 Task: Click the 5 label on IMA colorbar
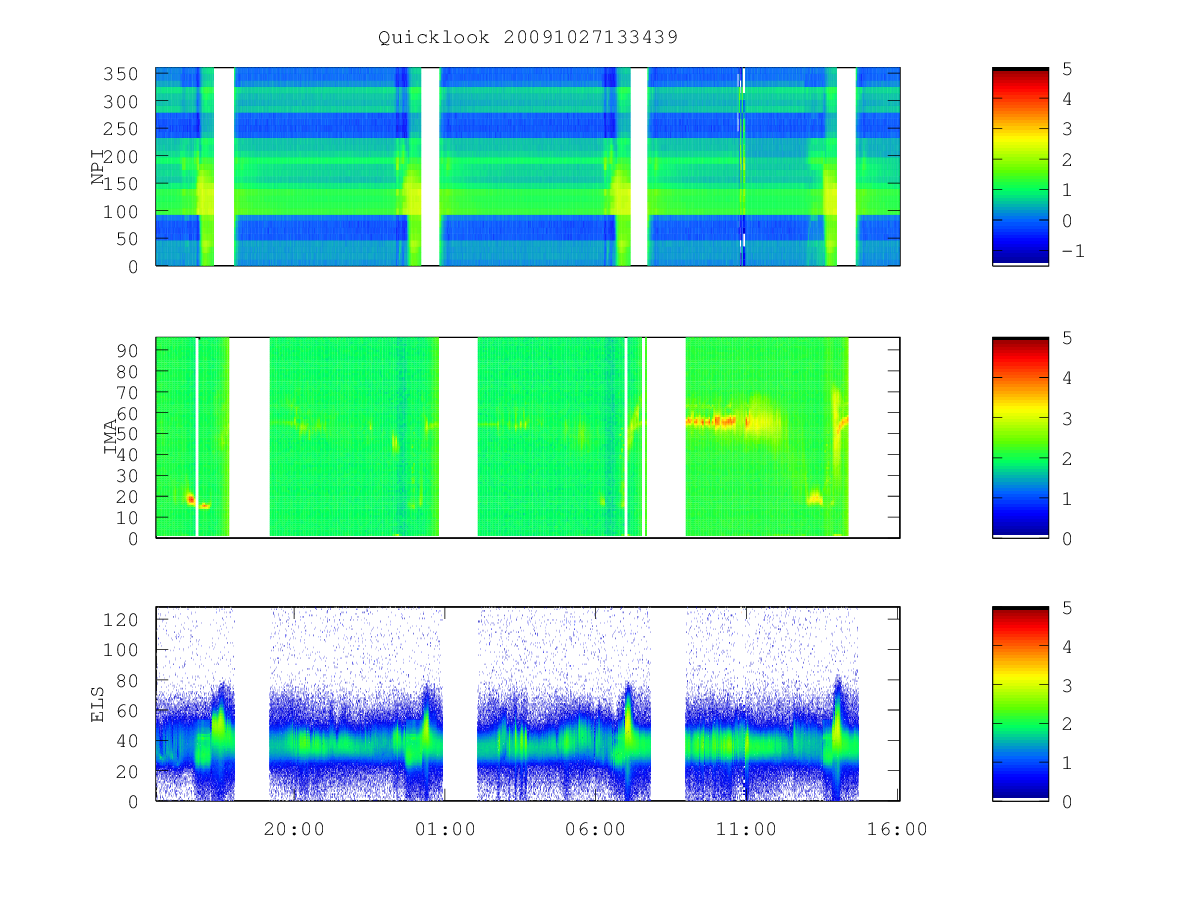coord(1066,338)
